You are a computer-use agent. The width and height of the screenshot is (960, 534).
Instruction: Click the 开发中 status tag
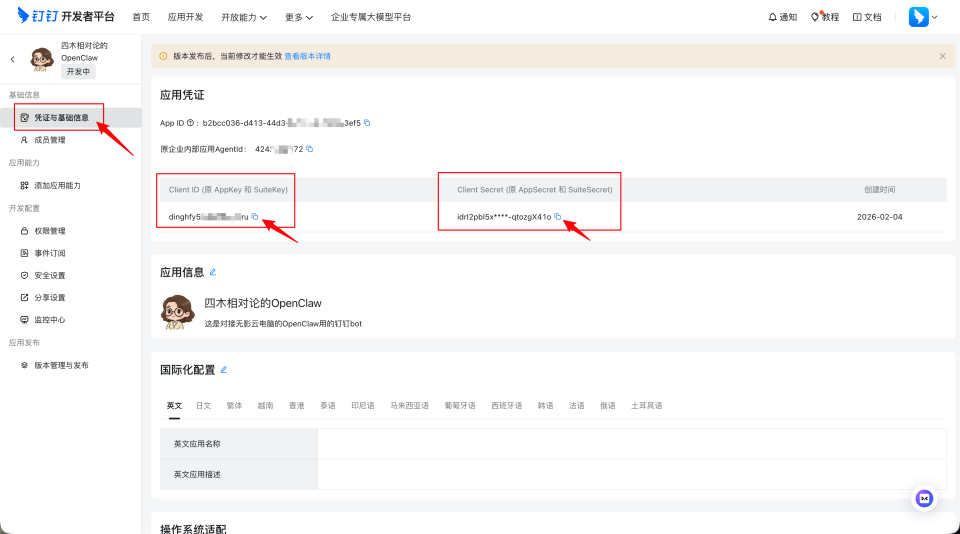[78, 72]
